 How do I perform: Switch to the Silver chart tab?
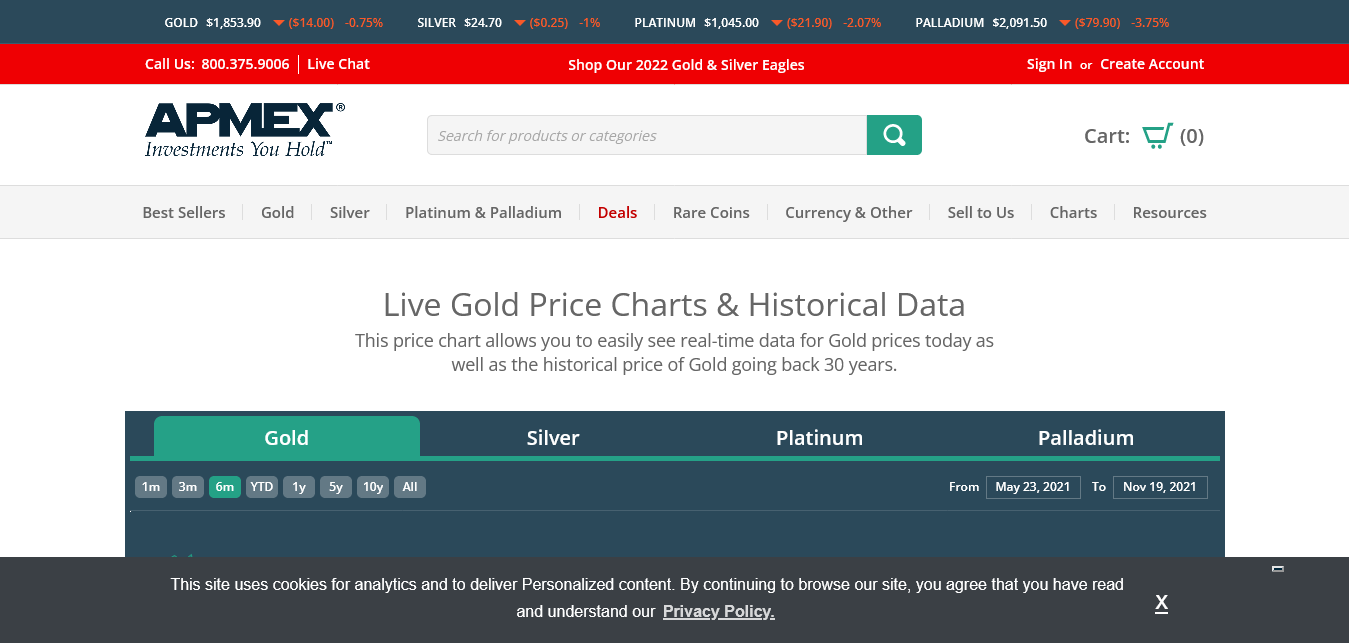553,438
